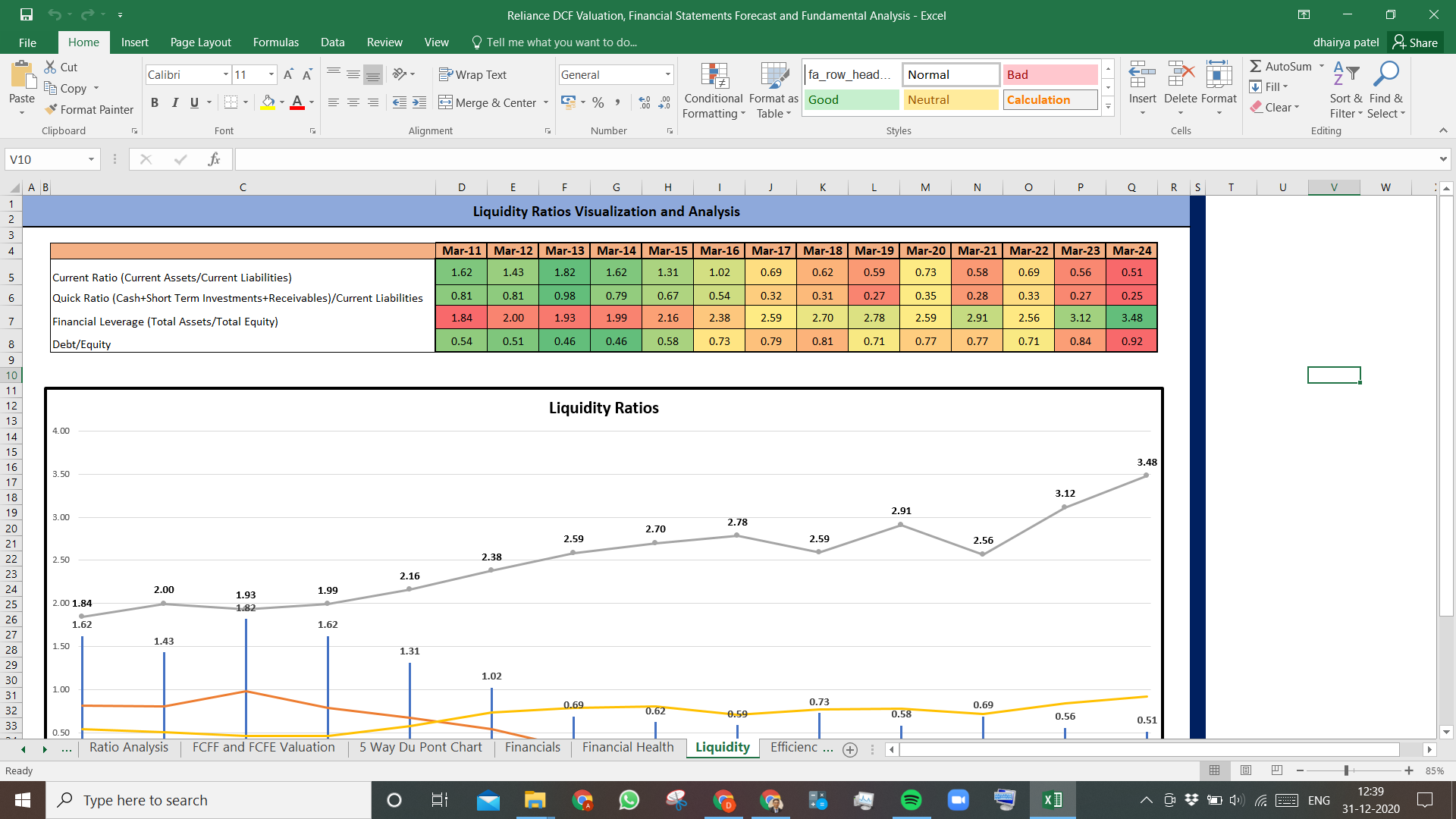Click the Wrap Text button
The height and width of the screenshot is (819, 1456).
coord(472,74)
